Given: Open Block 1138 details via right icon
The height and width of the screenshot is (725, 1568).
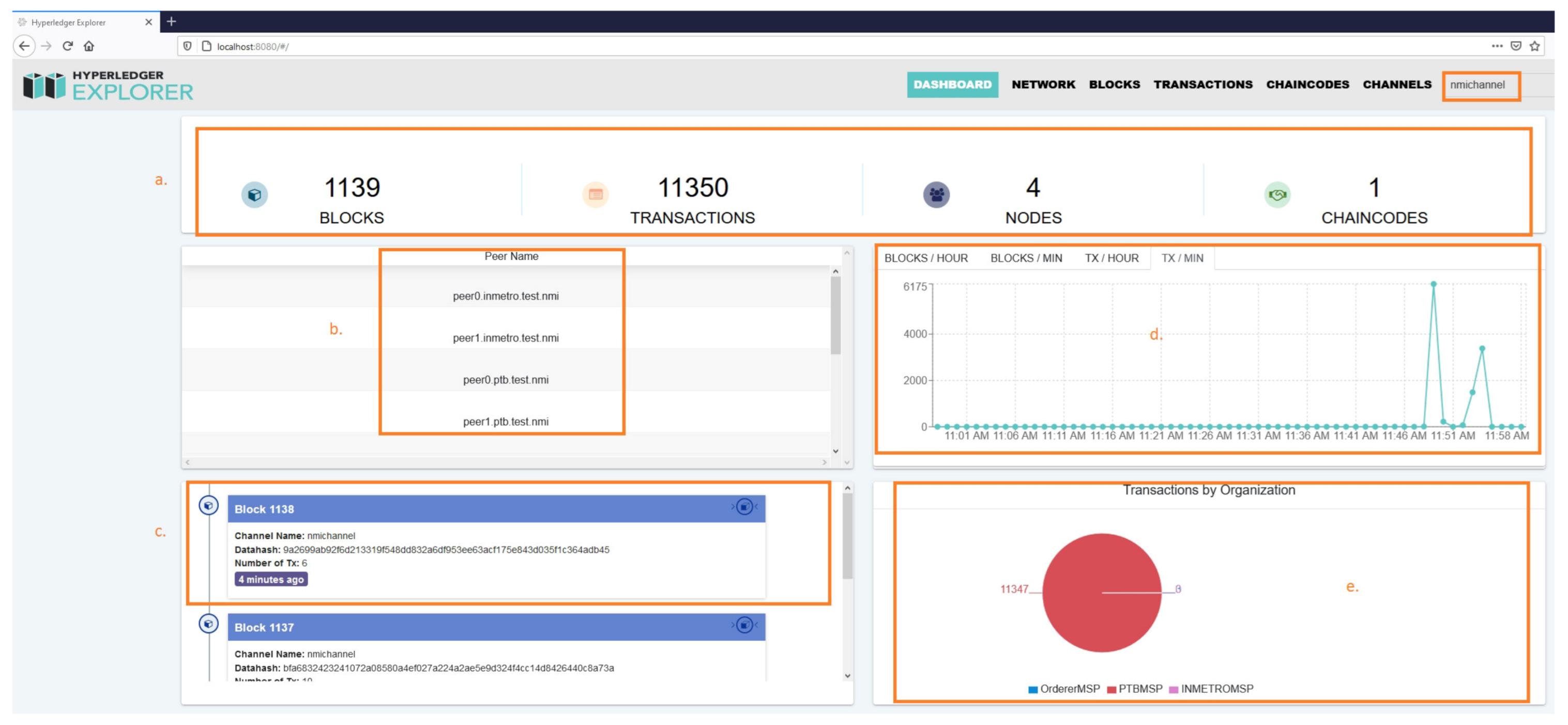Looking at the screenshot, I should pyautogui.click(x=744, y=507).
